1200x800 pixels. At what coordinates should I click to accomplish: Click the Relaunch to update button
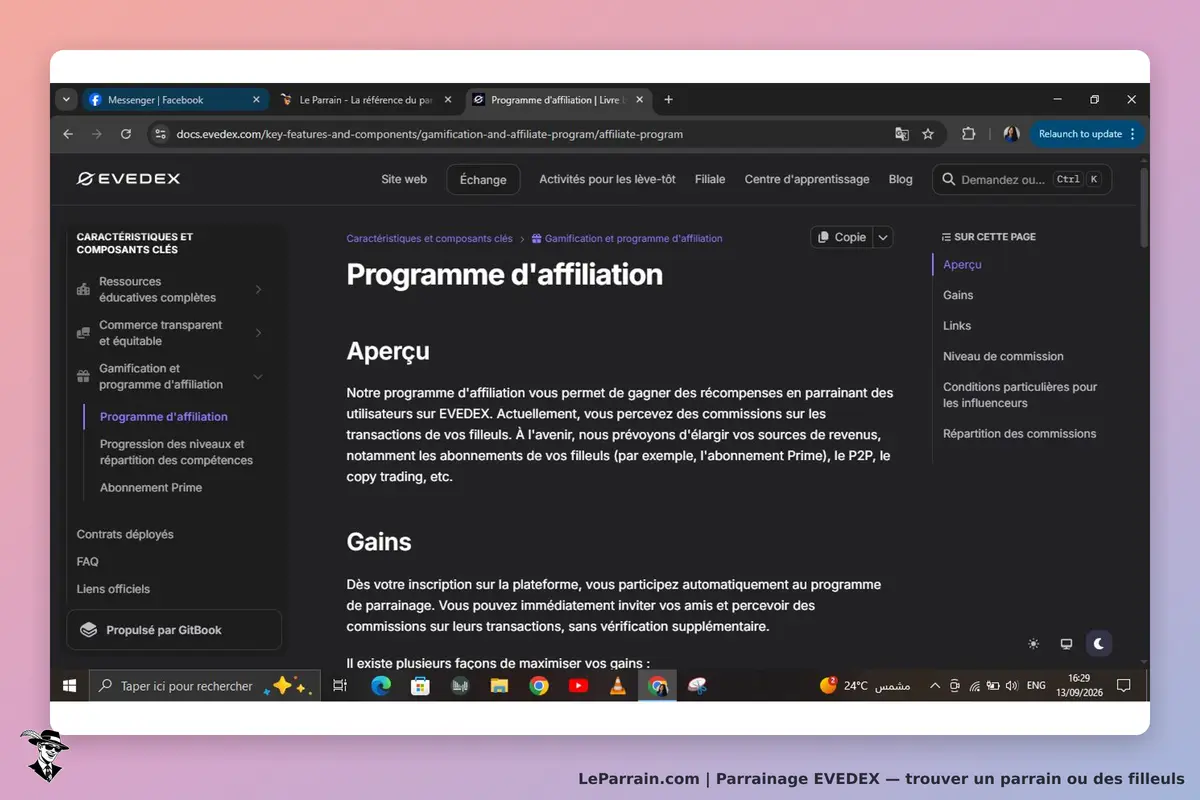point(1086,134)
